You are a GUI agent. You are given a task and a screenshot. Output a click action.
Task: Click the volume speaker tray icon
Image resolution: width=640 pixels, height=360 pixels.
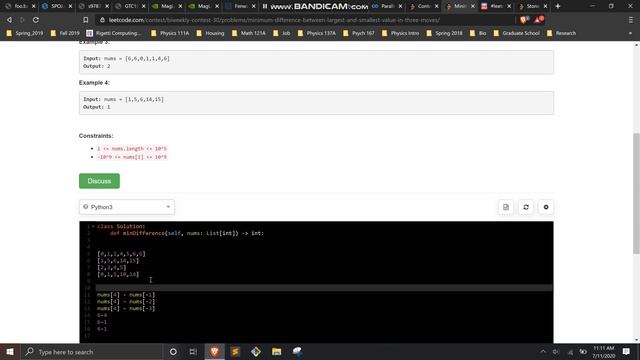[556, 351]
